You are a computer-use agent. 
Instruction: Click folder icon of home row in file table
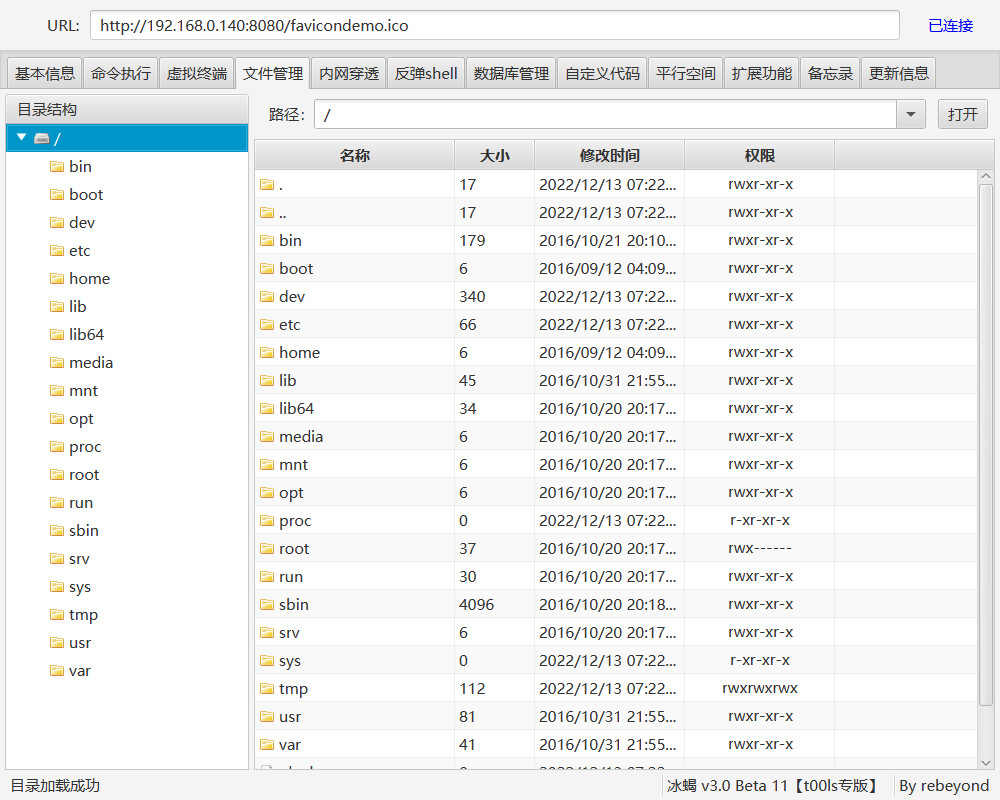[x=267, y=353]
